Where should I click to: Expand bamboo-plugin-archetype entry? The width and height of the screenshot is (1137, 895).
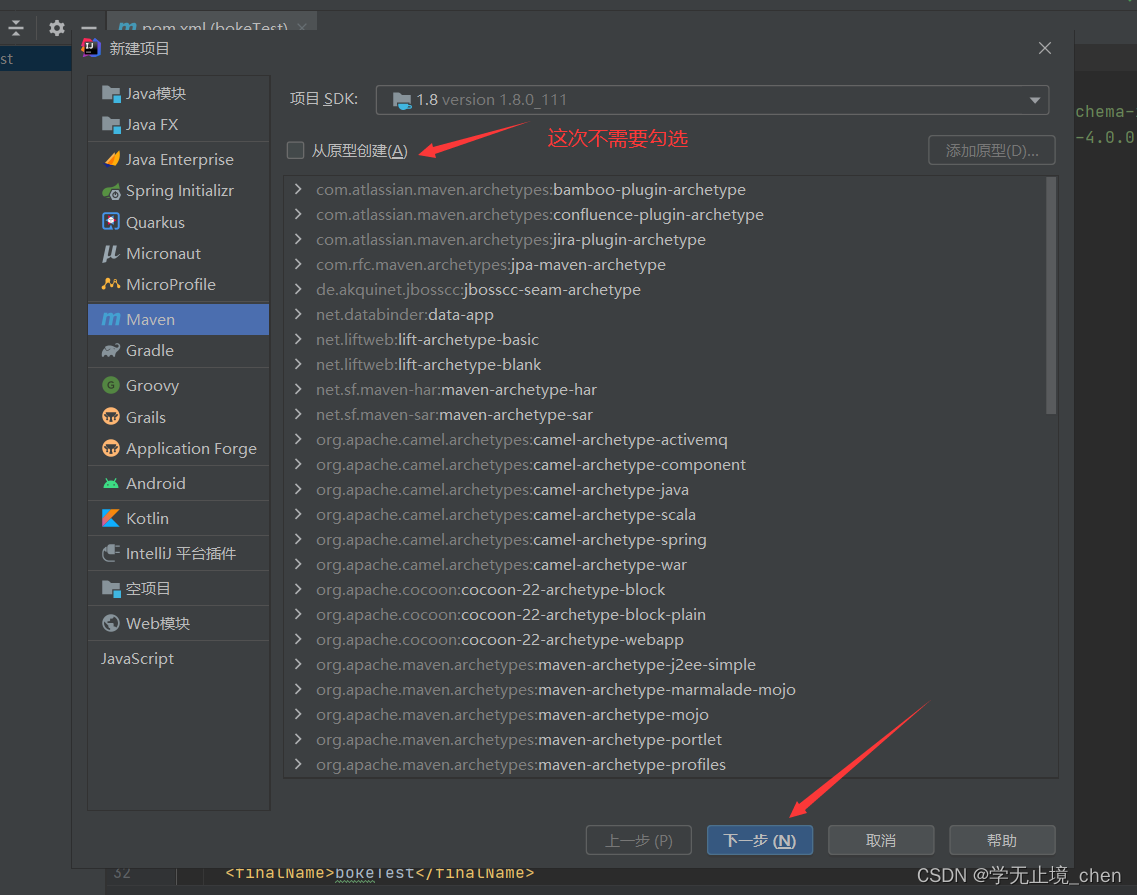pos(298,189)
